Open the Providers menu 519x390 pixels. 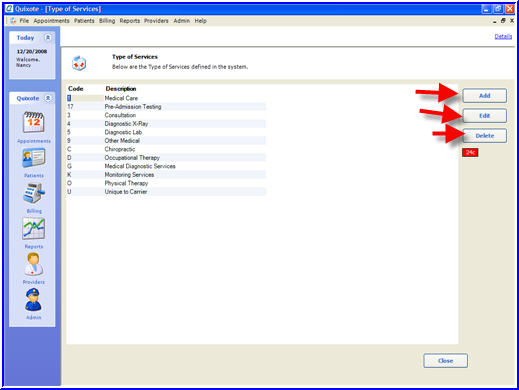156,21
